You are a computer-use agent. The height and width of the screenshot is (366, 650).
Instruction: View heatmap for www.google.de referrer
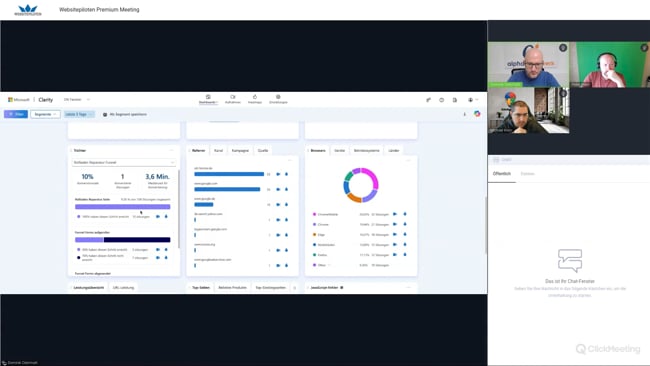[x=286, y=204]
